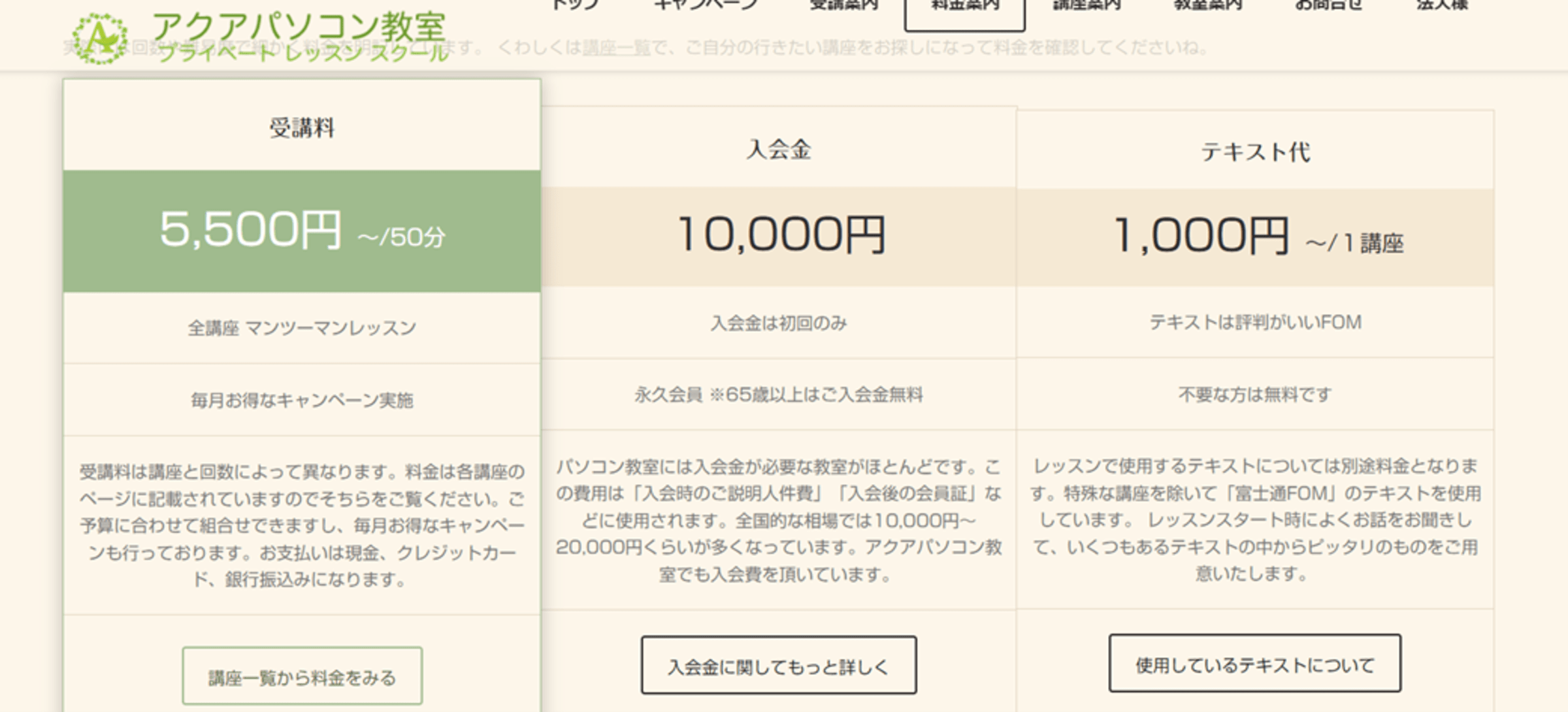Open 講座案内 from the navigation
1568x712 pixels.
(1086, 5)
